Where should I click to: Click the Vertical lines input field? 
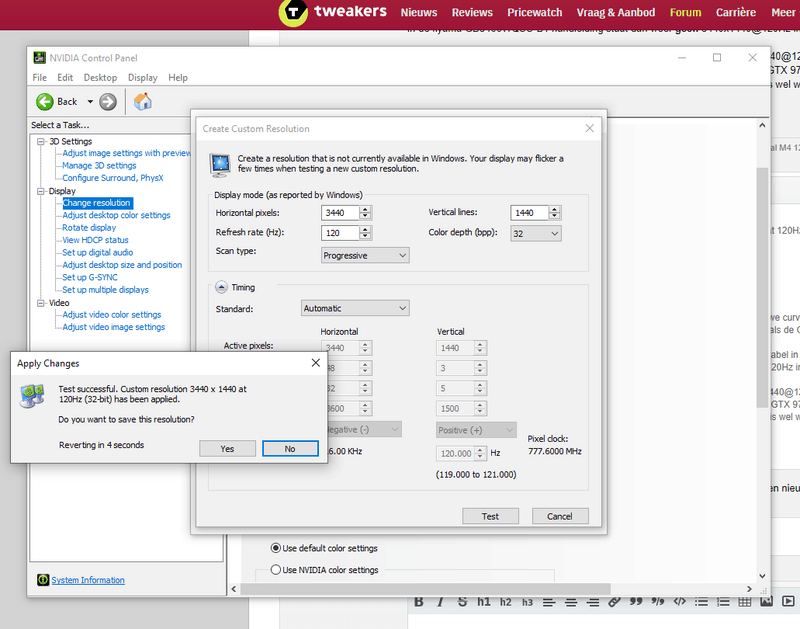[x=529, y=213]
